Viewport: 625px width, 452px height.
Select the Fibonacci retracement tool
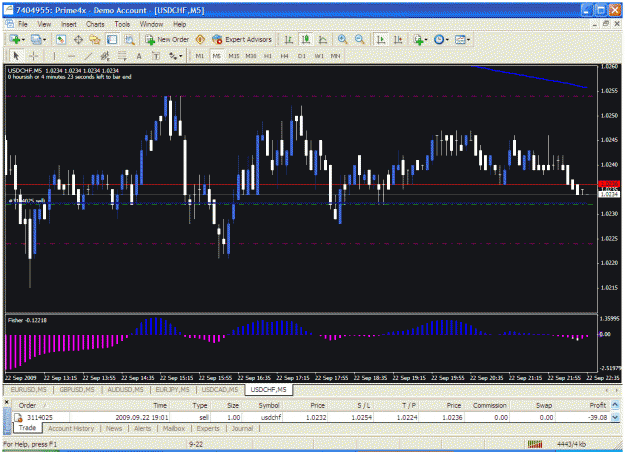pyautogui.click(x=122, y=56)
